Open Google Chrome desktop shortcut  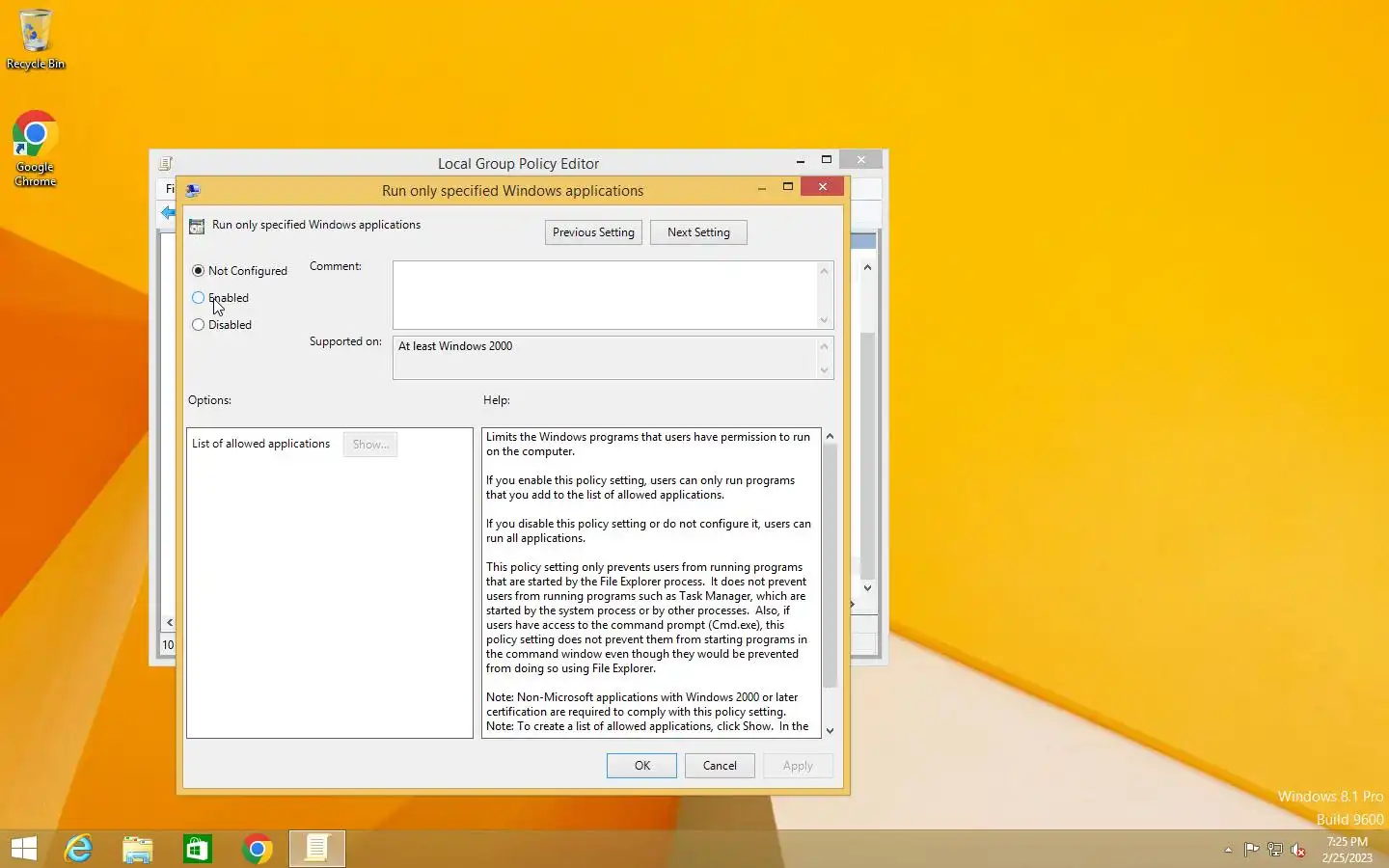click(36, 149)
